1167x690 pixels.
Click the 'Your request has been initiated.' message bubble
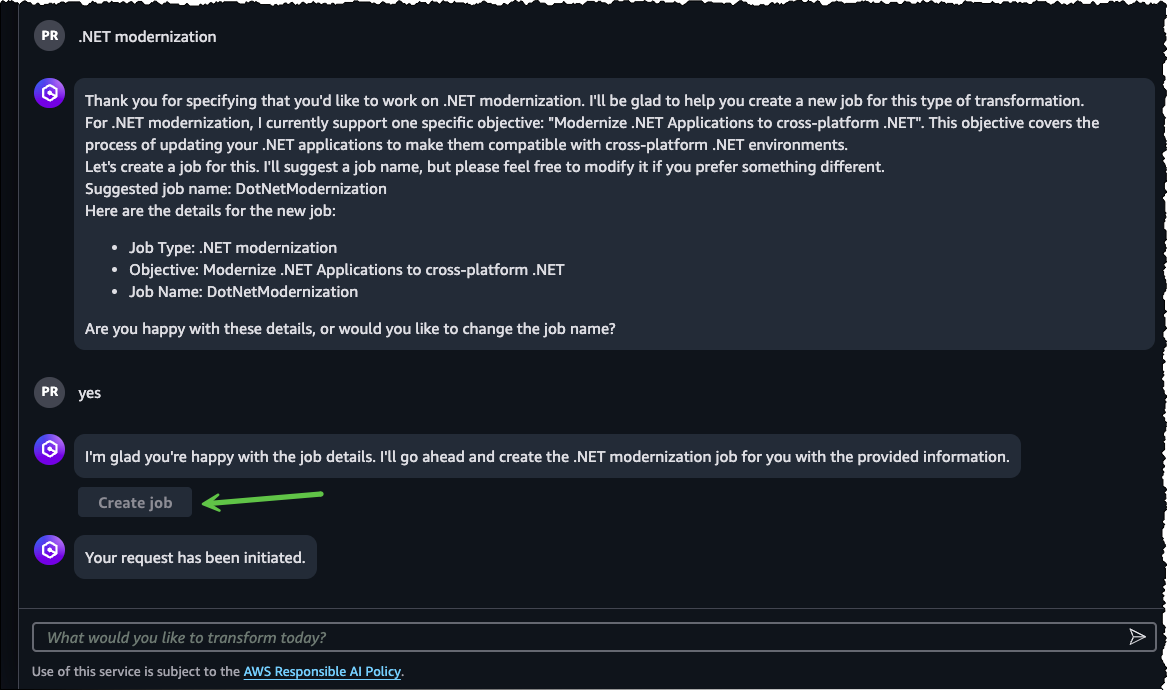[195, 558]
